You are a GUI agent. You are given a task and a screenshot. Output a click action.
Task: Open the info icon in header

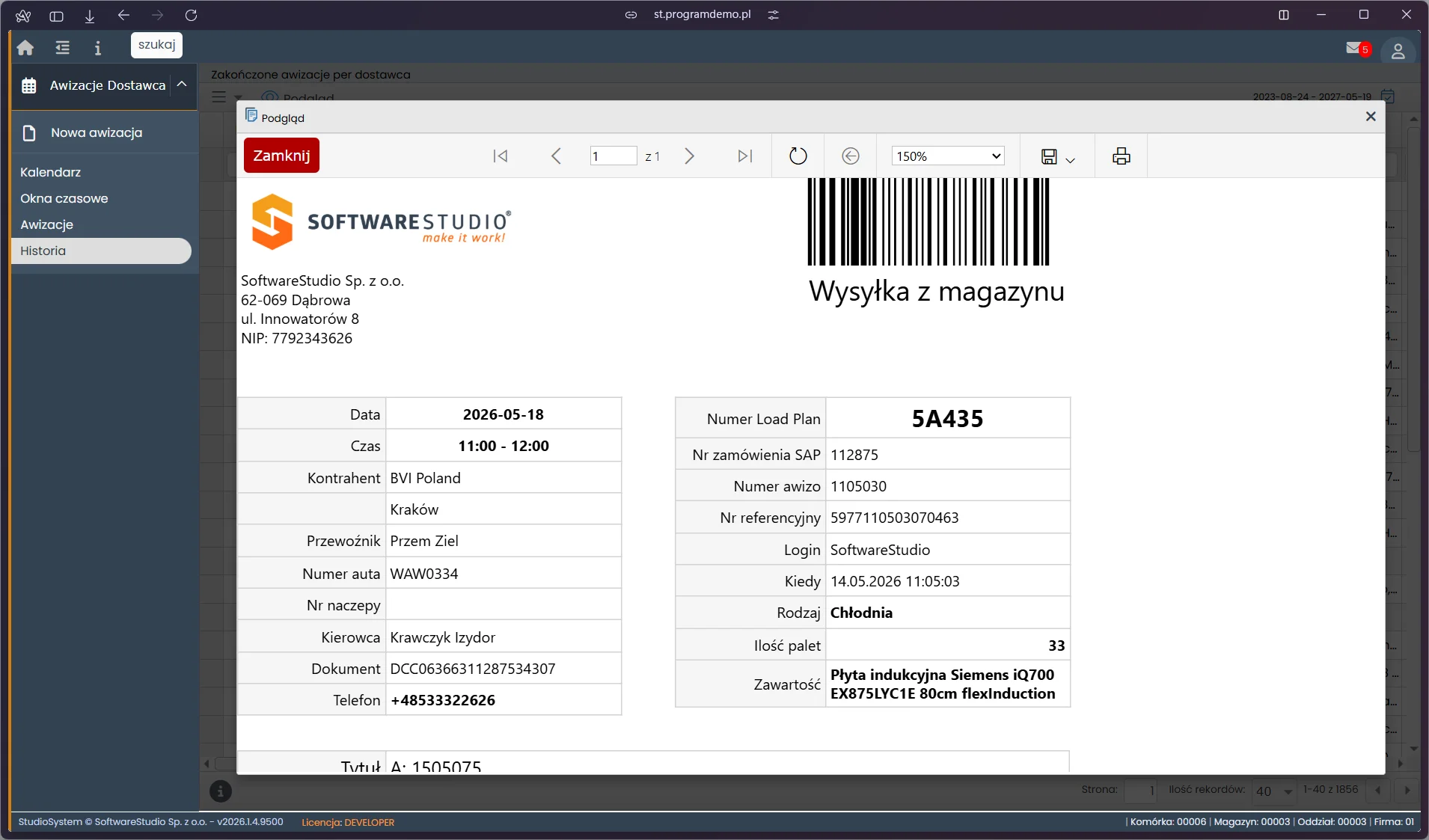click(x=97, y=48)
